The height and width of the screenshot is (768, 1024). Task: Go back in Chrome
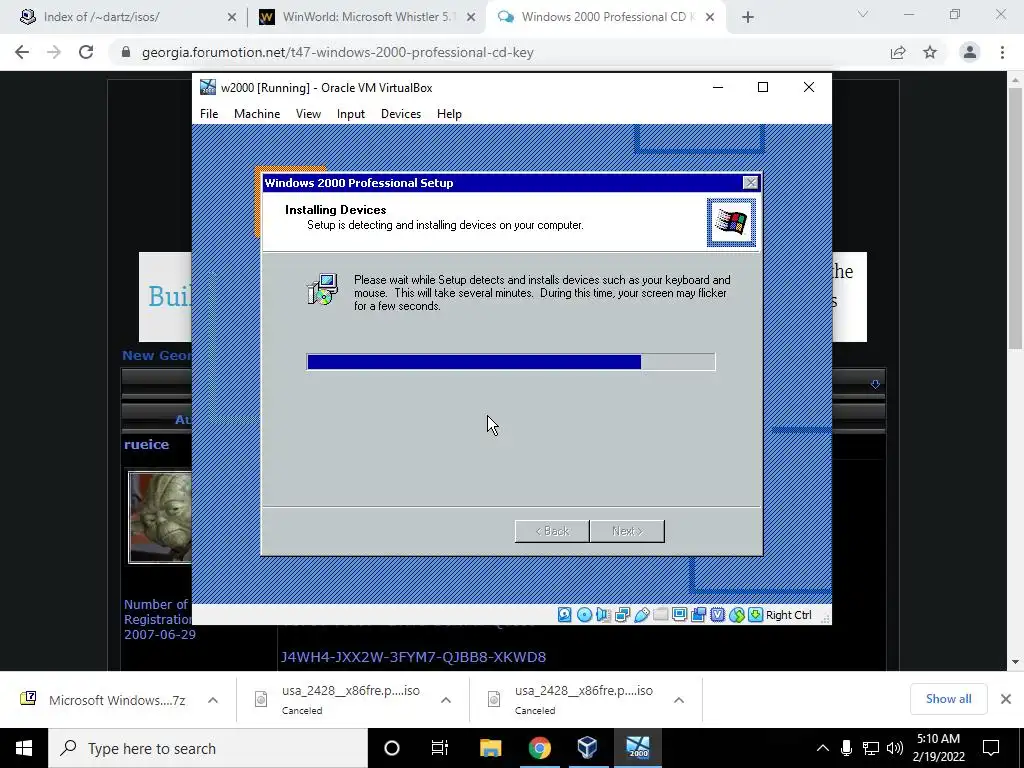pyautogui.click(x=22, y=52)
